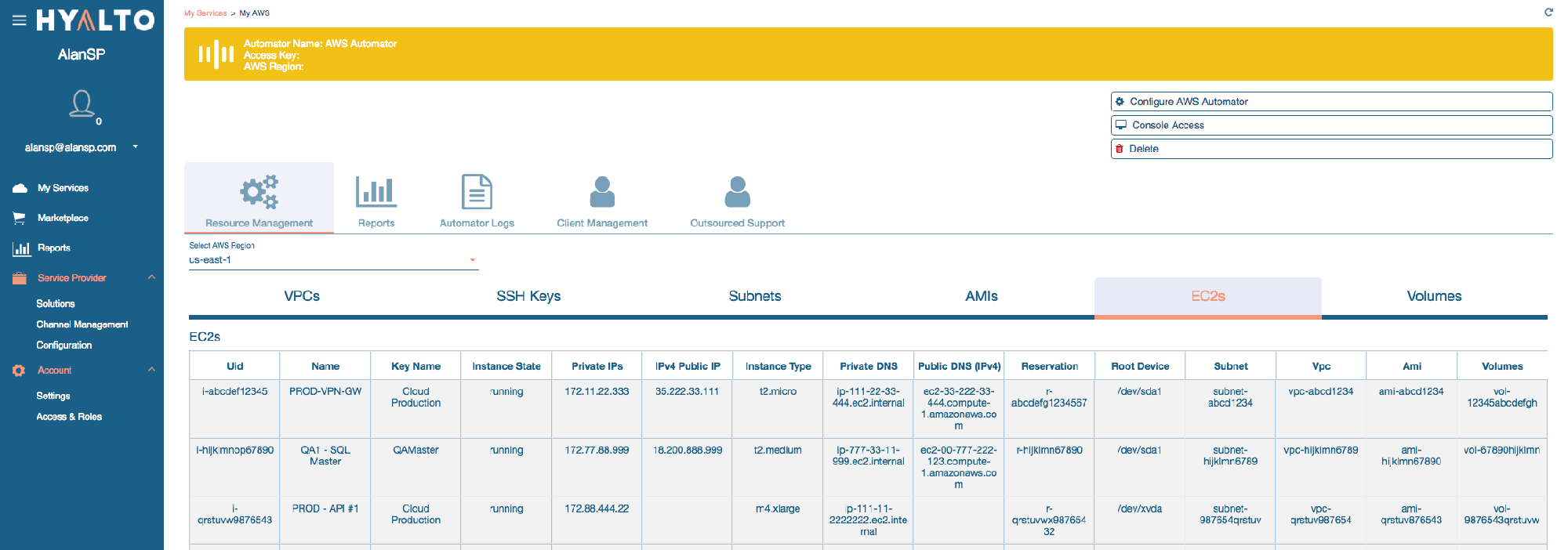The width and height of the screenshot is (1568, 550).
Task: Click the Uid column header
Action: click(x=235, y=366)
